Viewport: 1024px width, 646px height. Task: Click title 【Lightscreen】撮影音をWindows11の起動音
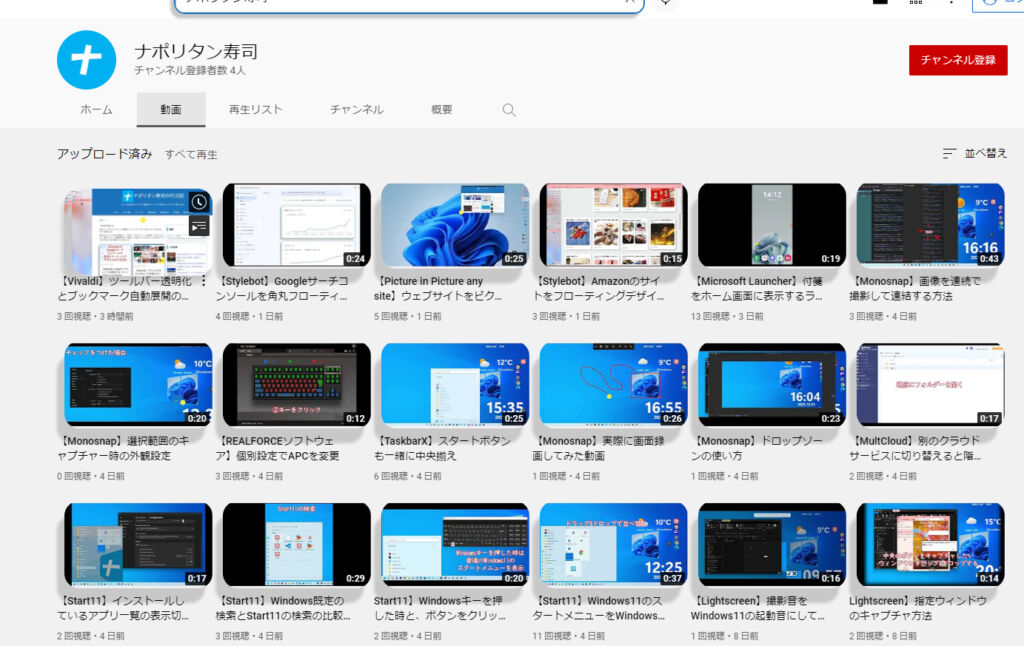click(758, 608)
